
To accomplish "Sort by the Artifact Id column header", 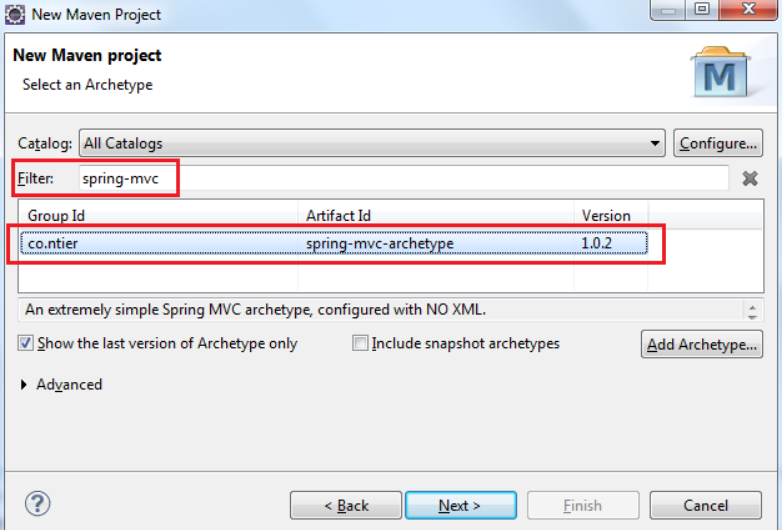I will 436,215.
